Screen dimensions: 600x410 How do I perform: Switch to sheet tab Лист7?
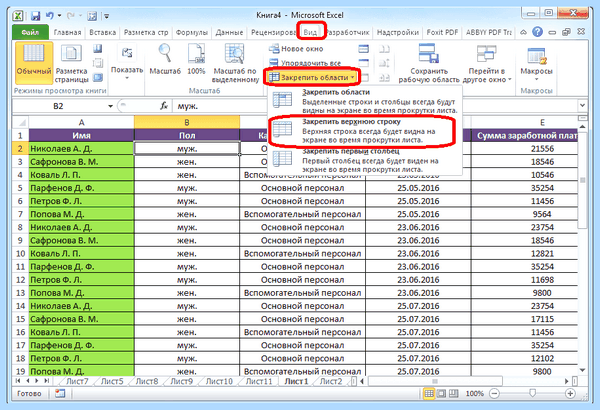pyautogui.click(x=77, y=381)
